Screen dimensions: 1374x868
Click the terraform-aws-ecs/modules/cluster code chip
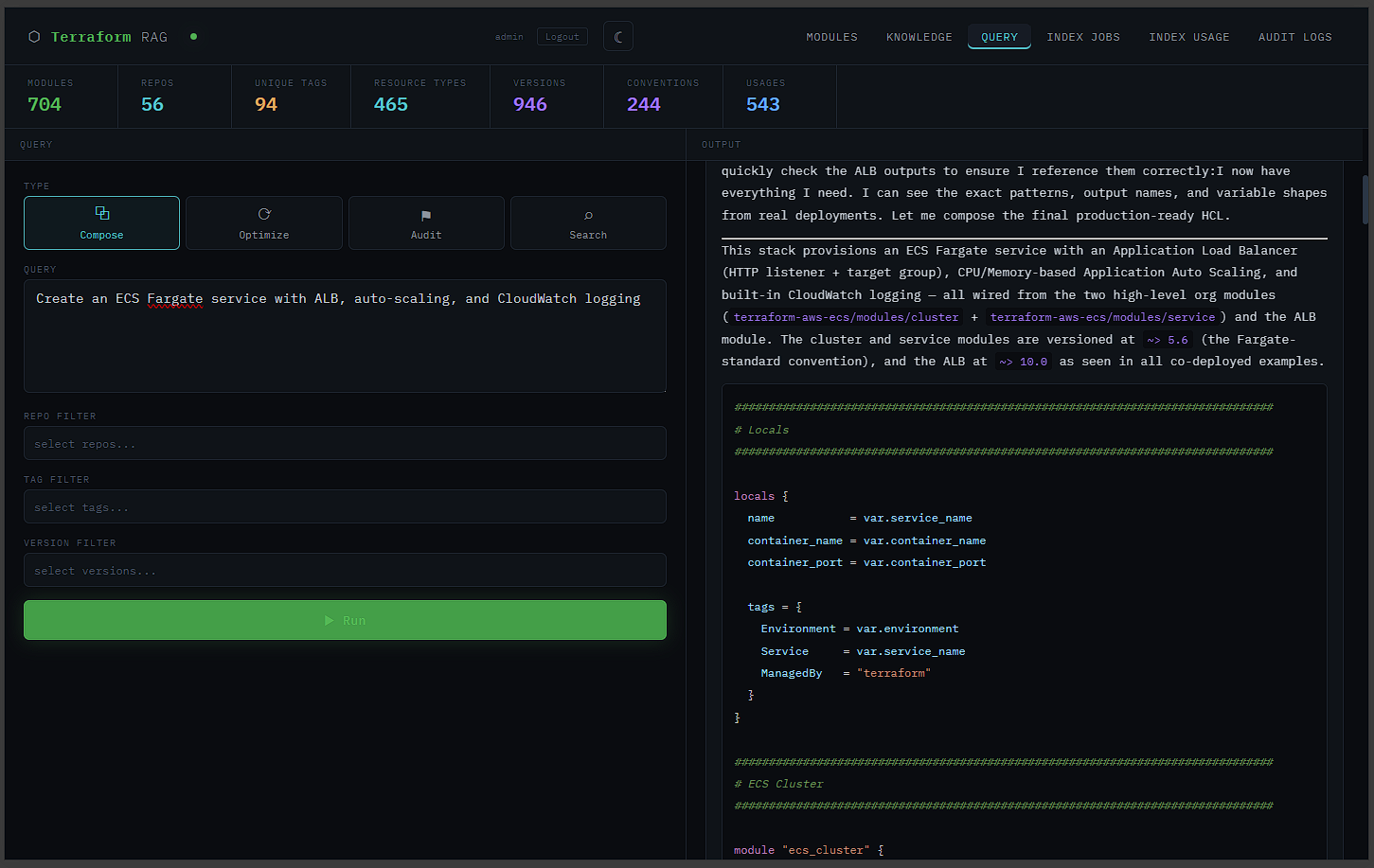[847, 317]
